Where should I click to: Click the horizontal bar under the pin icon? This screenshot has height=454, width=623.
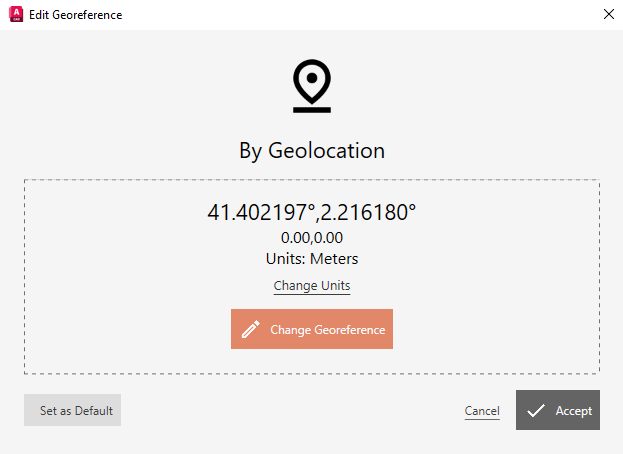312,110
